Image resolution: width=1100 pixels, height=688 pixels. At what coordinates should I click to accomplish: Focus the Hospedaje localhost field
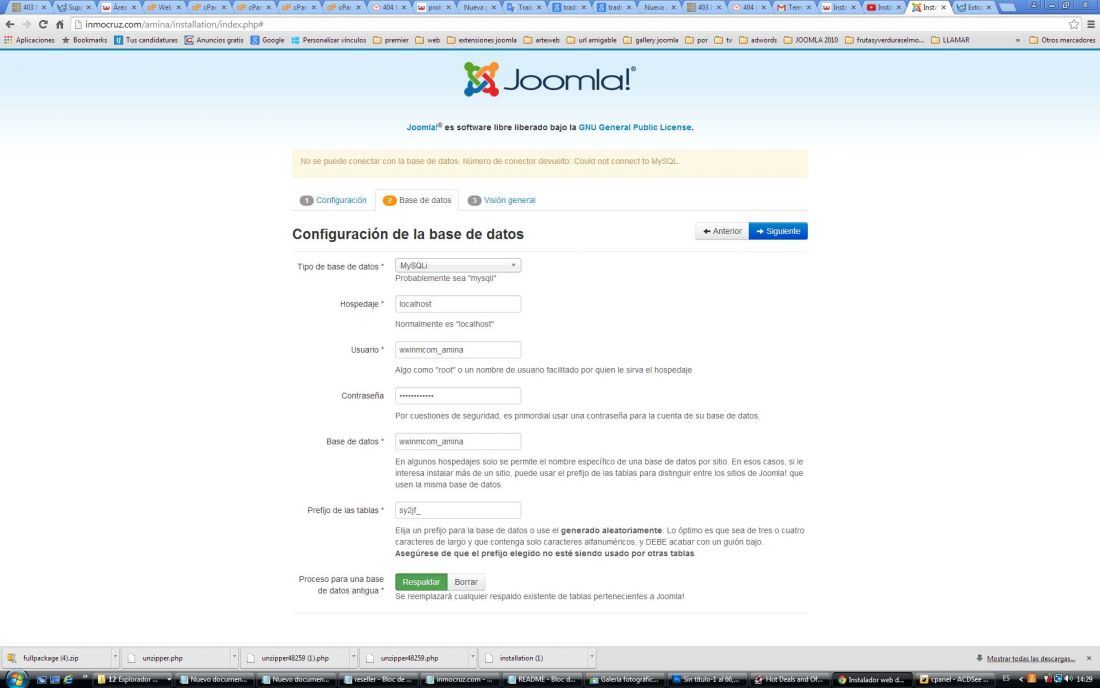pyautogui.click(x=457, y=304)
